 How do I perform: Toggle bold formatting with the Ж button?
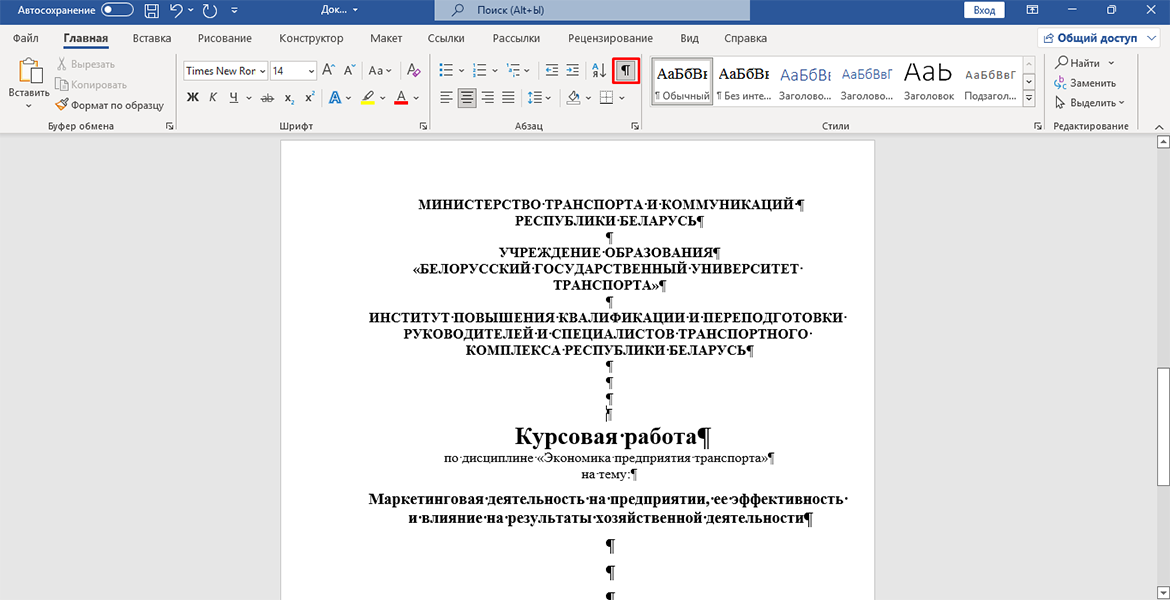pos(193,97)
